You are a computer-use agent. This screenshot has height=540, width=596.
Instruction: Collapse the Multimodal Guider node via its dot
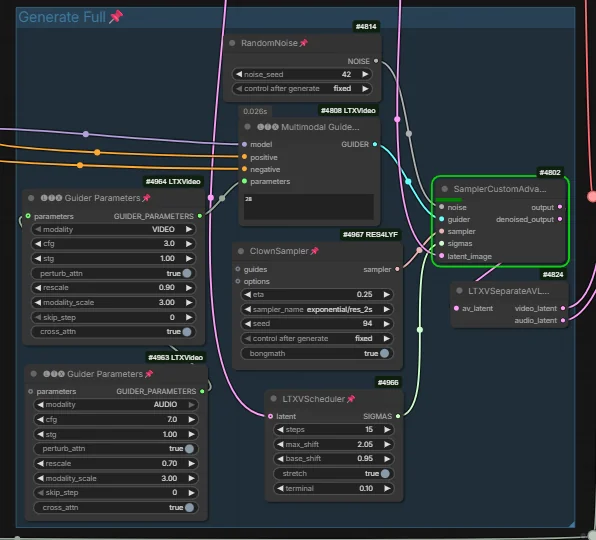point(247,127)
